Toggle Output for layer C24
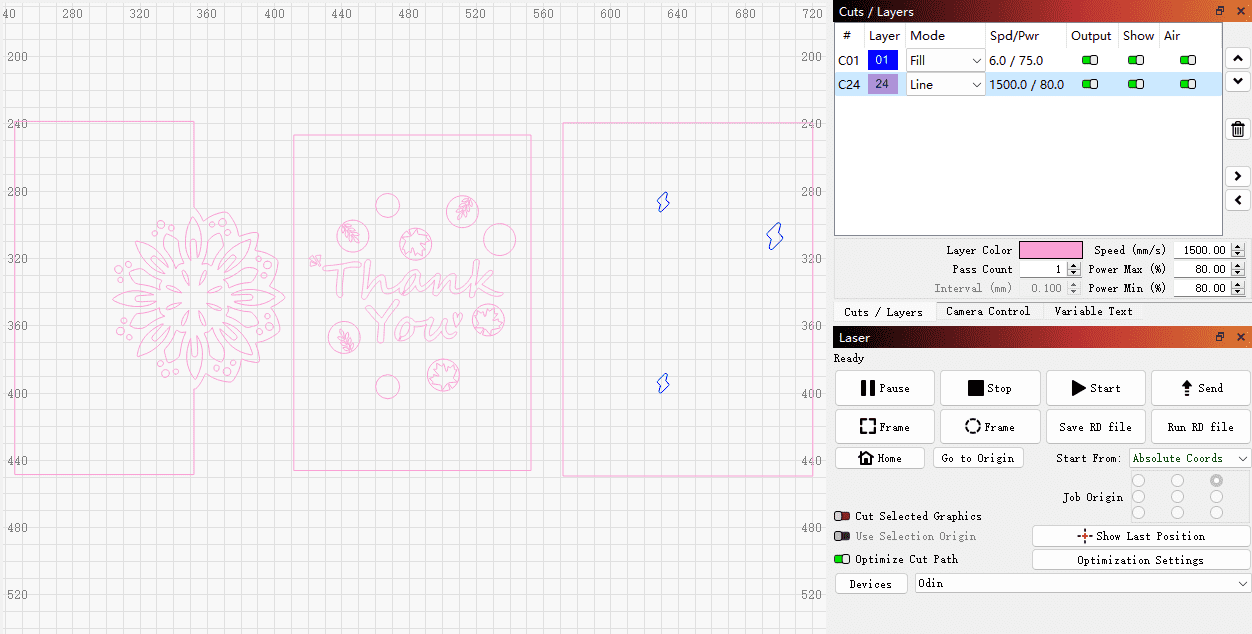Image resolution: width=1252 pixels, height=634 pixels. [1090, 84]
